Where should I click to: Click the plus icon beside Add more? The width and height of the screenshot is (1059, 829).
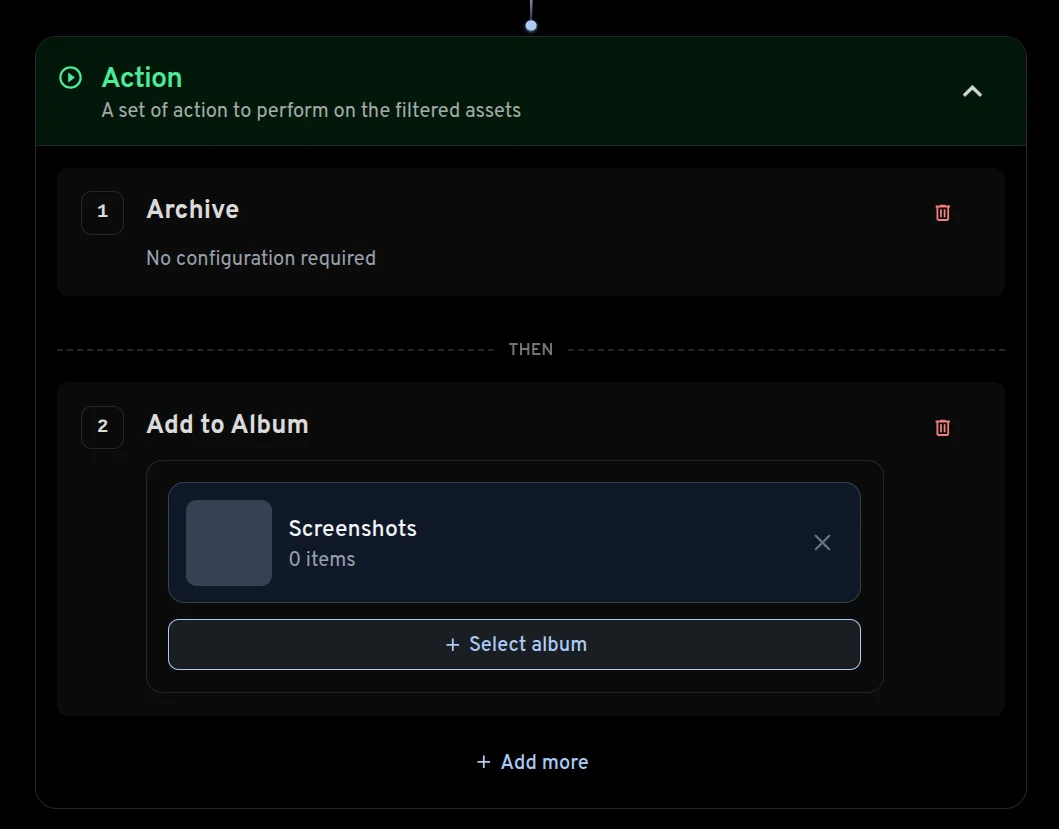[x=484, y=762]
